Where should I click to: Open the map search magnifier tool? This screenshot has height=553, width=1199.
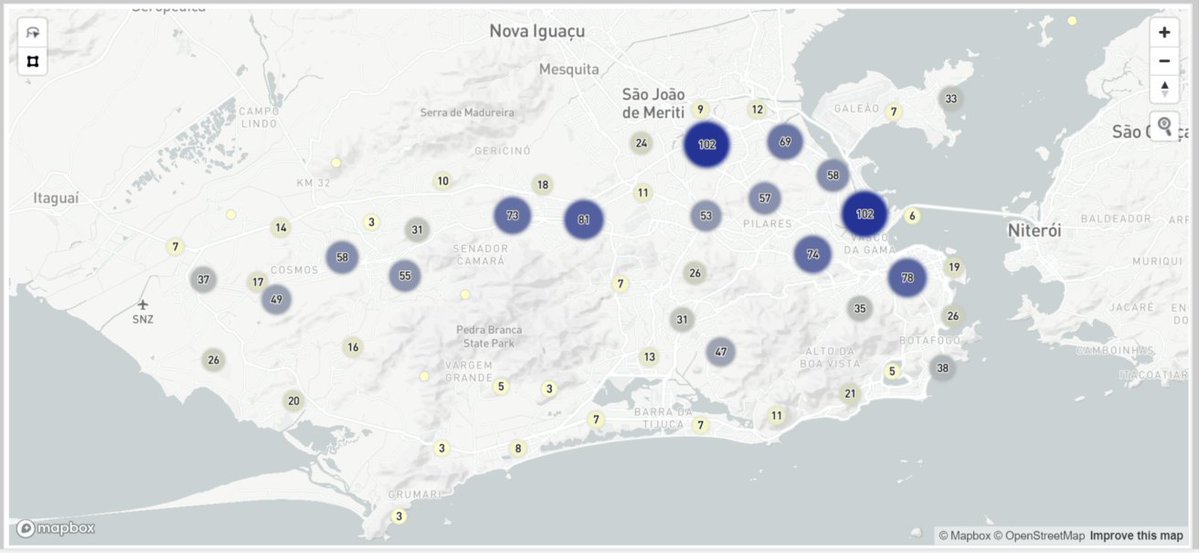click(x=1164, y=126)
